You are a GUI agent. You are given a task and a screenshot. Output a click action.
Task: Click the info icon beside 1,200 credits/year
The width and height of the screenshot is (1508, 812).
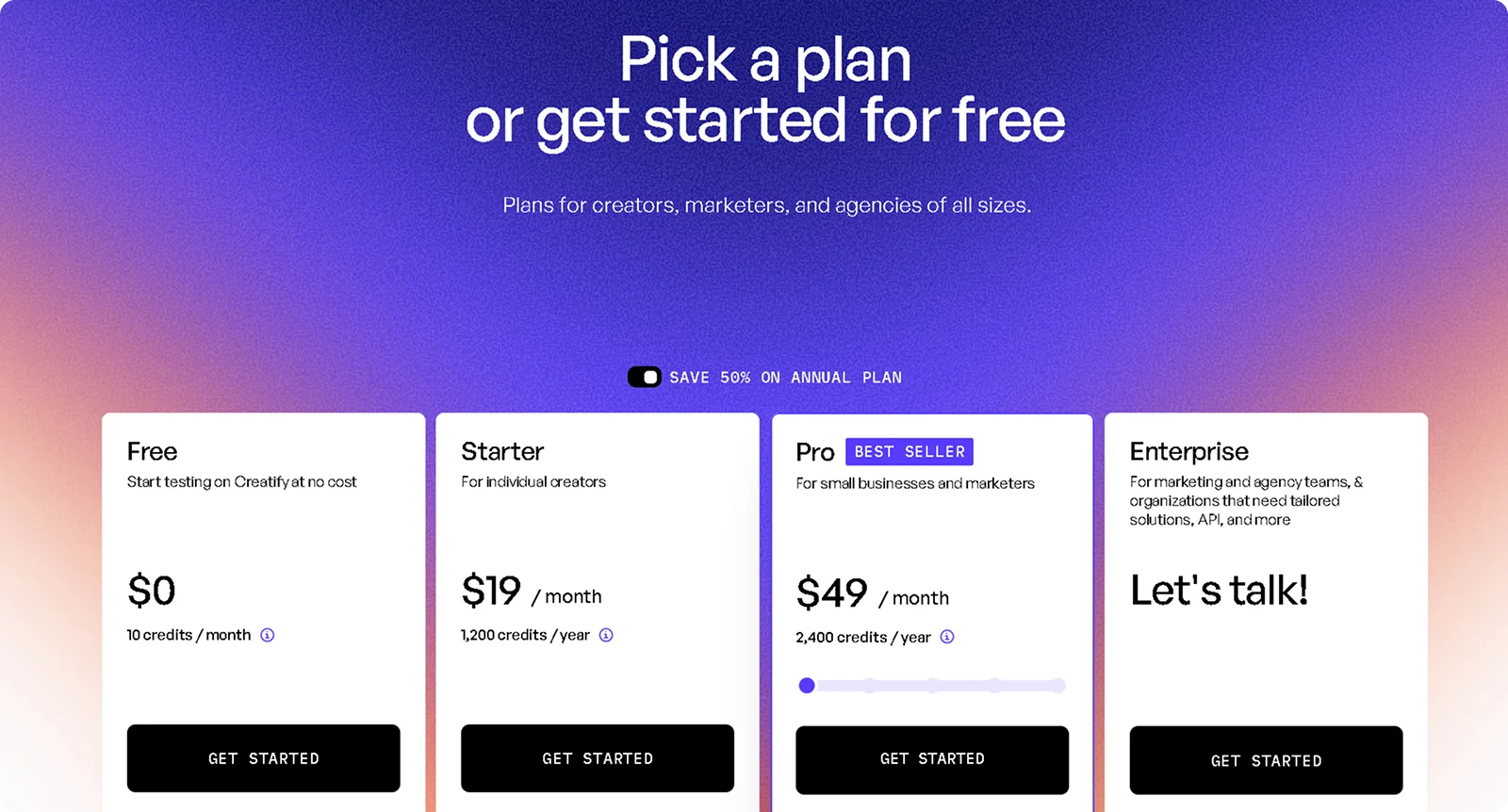(604, 635)
